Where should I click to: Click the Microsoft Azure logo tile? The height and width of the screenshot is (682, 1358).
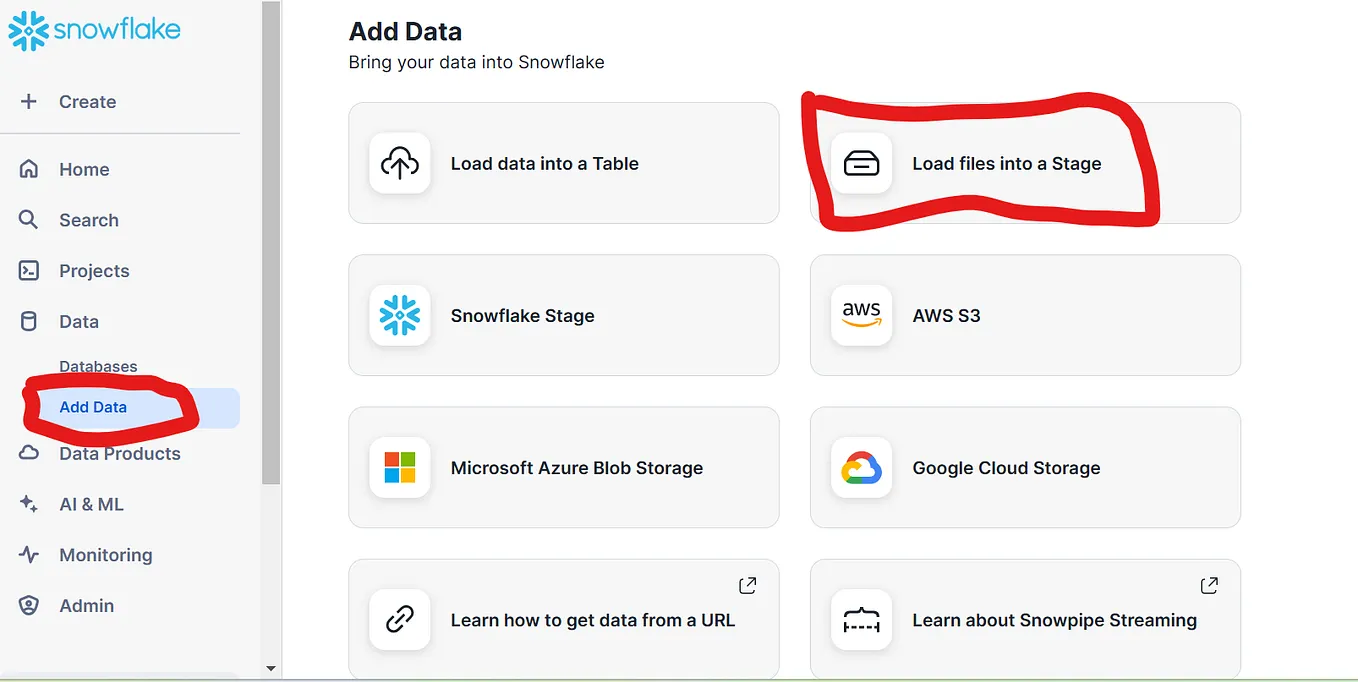(x=400, y=467)
